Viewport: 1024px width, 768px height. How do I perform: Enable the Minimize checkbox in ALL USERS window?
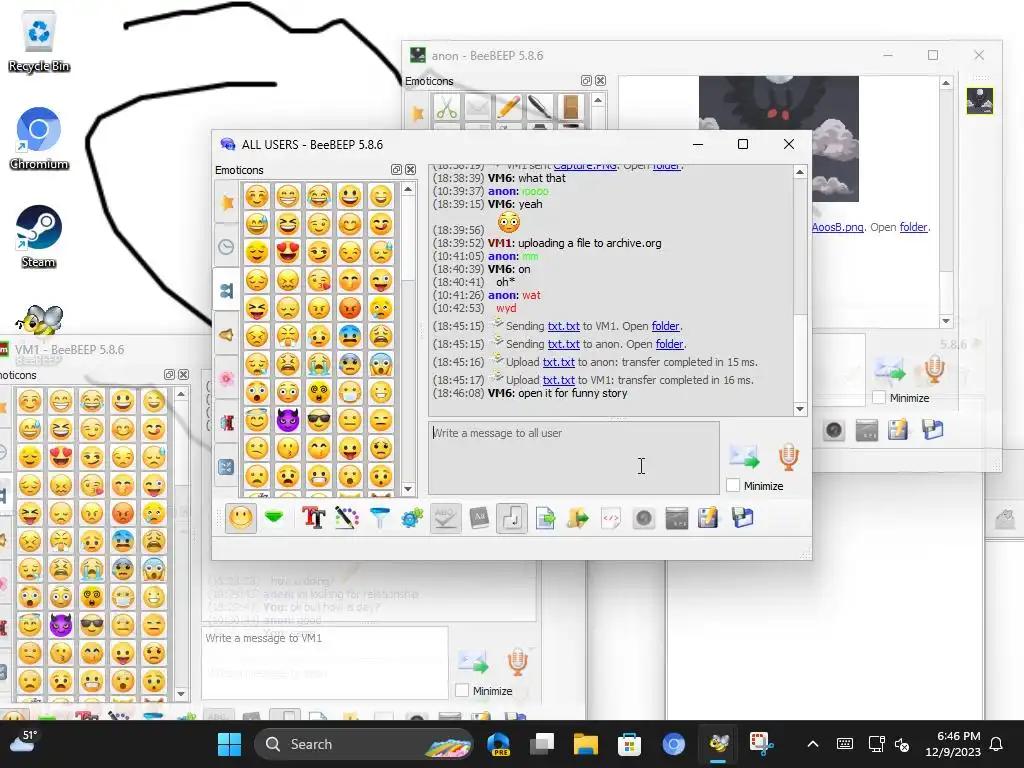pos(733,485)
